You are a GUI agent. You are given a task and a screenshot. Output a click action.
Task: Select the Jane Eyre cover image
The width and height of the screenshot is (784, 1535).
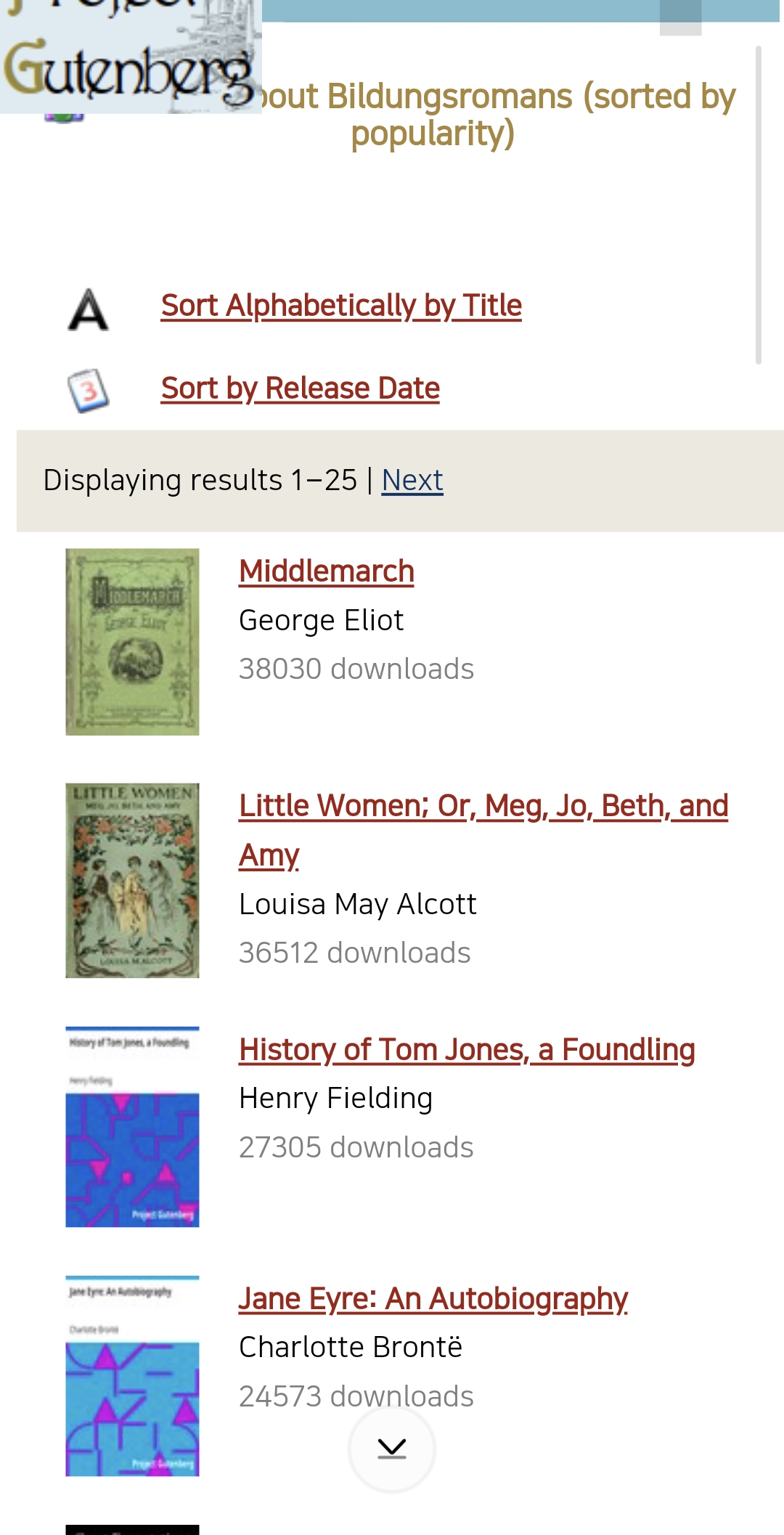coord(132,1376)
